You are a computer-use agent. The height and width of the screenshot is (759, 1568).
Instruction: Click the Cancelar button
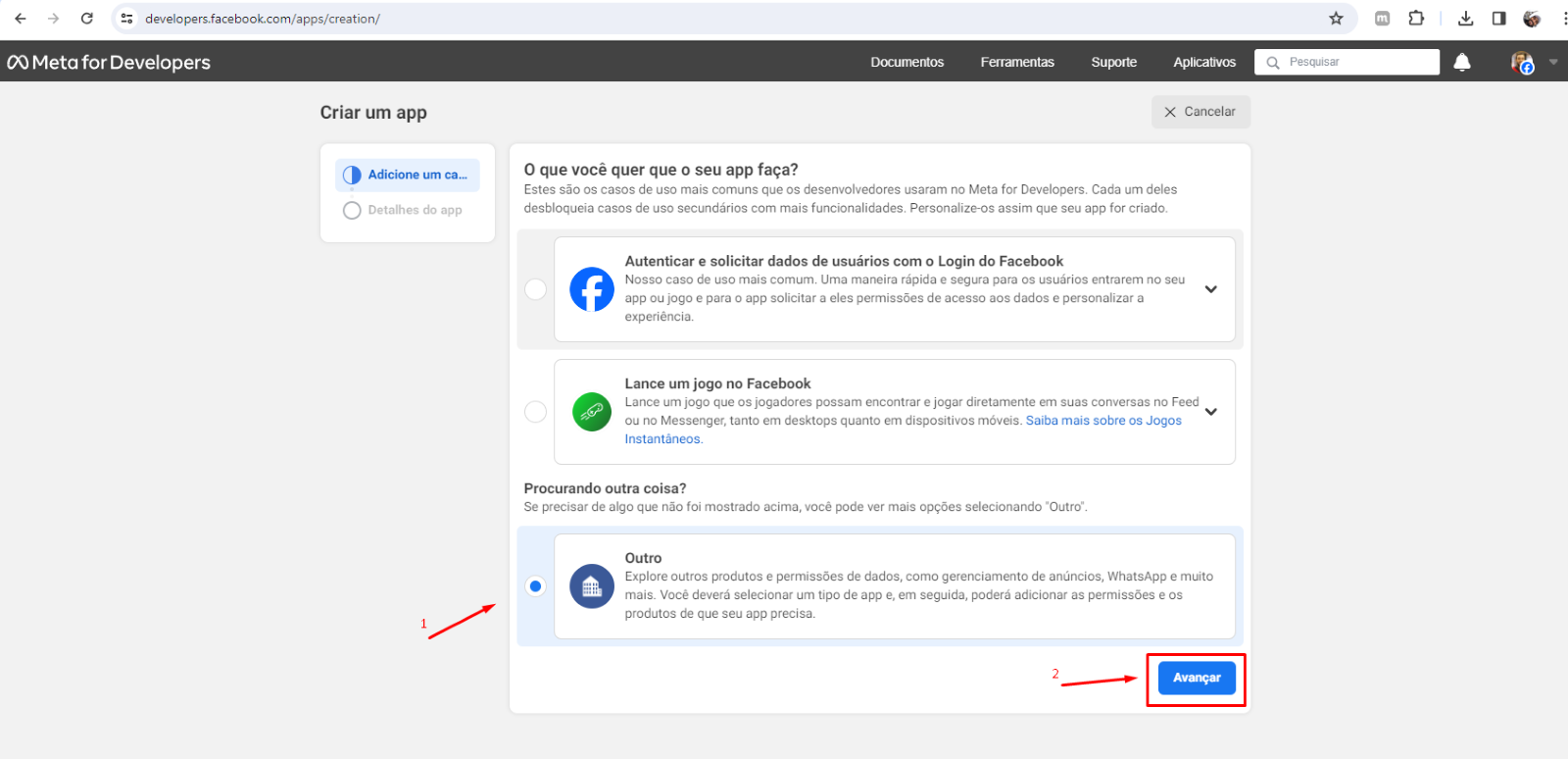(x=1200, y=112)
